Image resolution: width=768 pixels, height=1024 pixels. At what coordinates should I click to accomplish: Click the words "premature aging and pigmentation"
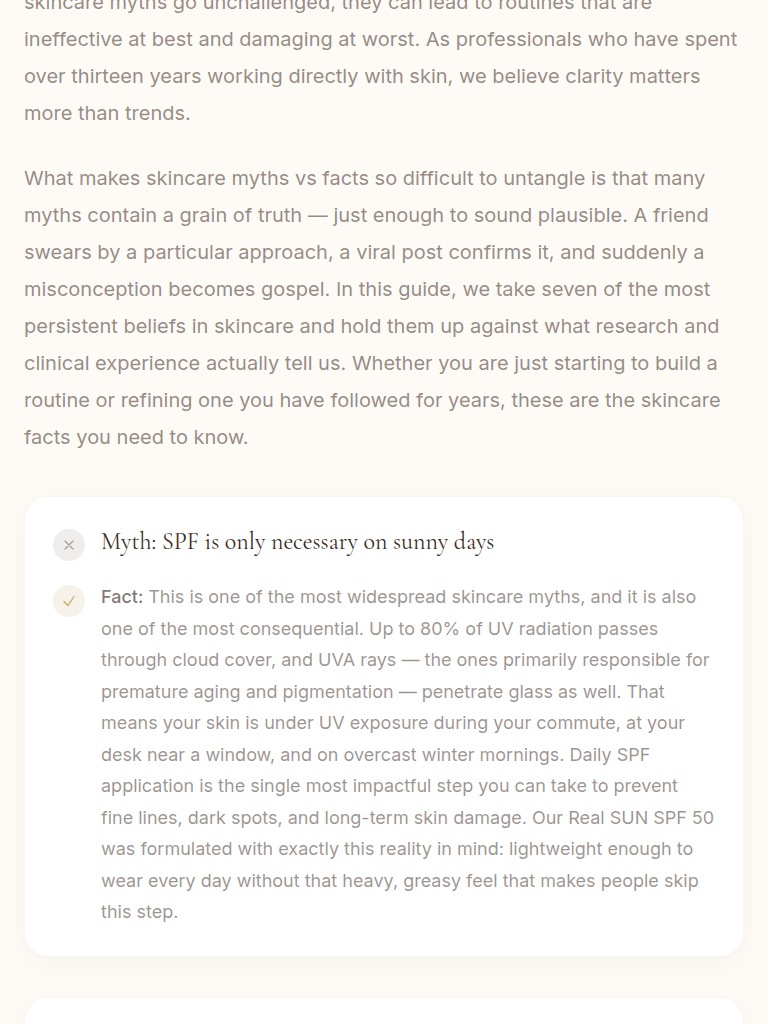(x=247, y=692)
